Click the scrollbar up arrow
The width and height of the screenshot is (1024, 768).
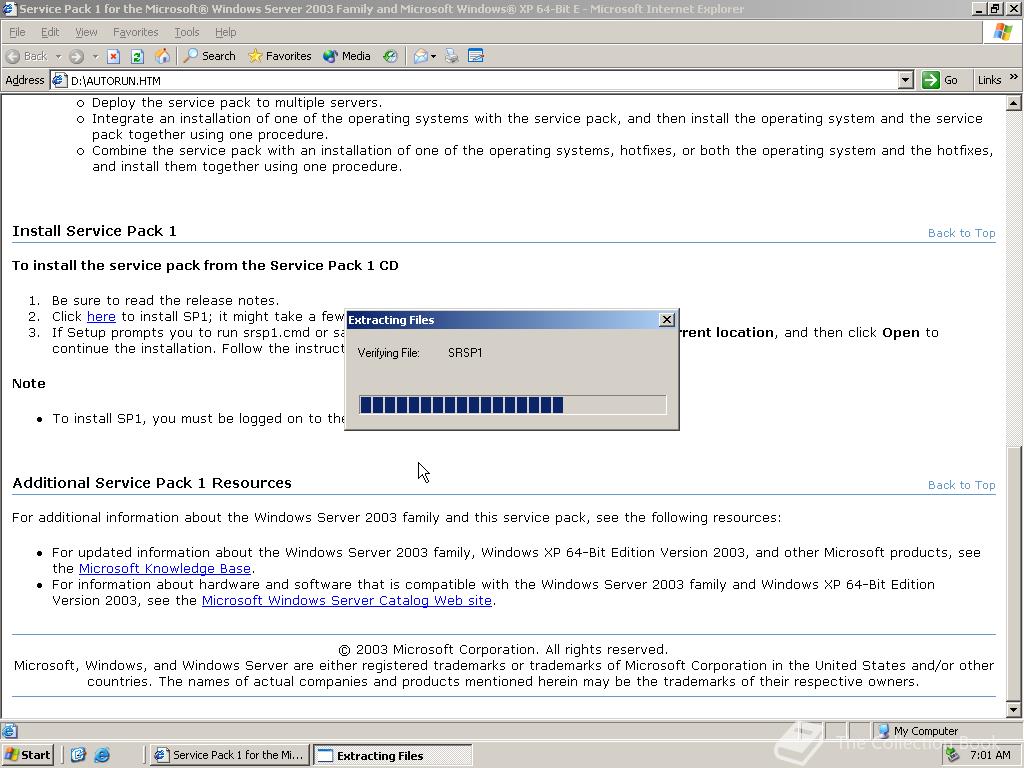tap(1014, 103)
